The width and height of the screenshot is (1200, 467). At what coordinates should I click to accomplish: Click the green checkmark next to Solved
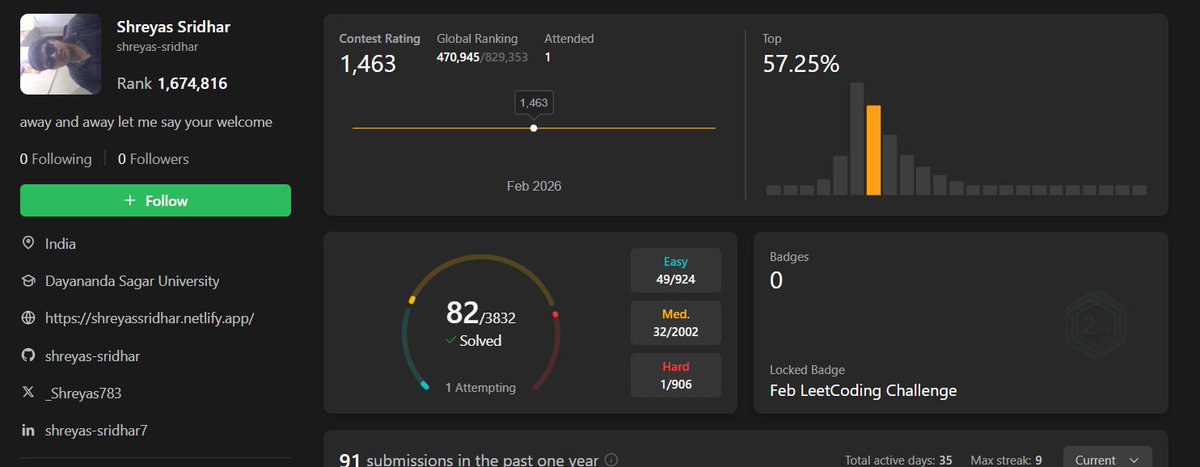(451, 341)
